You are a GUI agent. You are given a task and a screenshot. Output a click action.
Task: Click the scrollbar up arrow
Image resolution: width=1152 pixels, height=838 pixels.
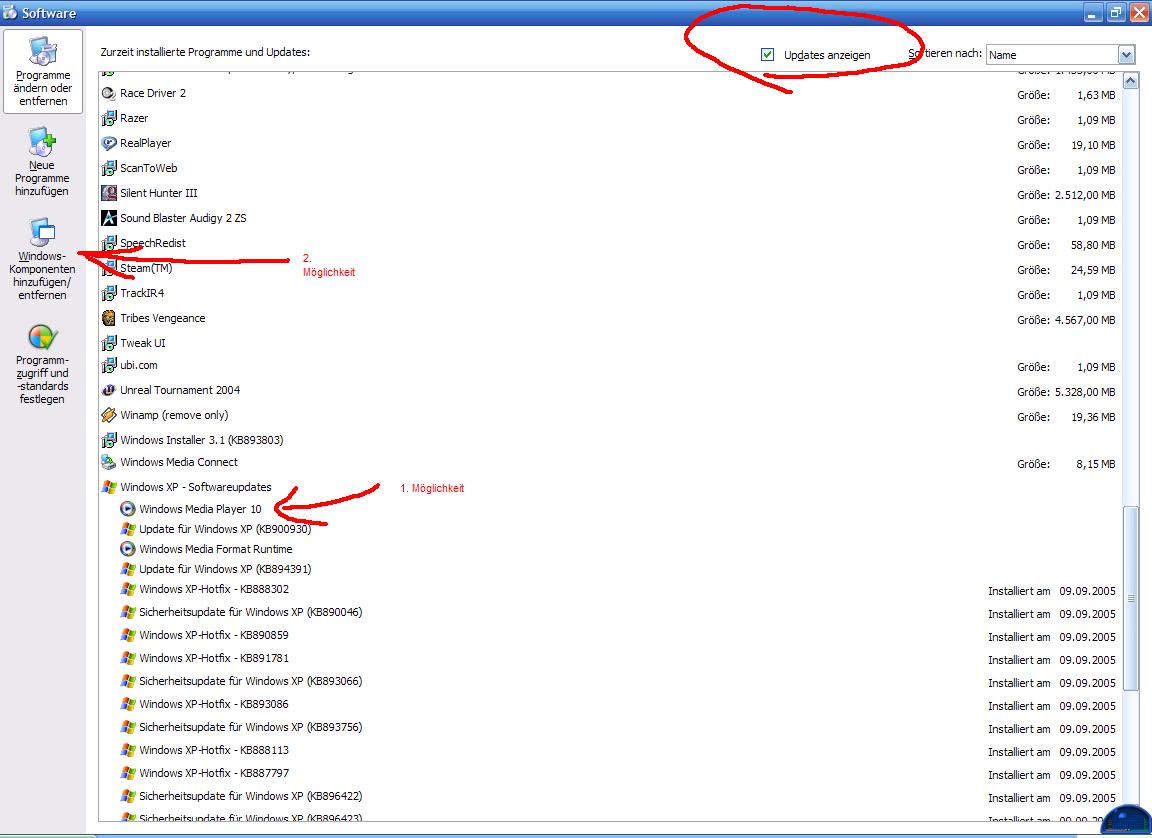click(1131, 81)
